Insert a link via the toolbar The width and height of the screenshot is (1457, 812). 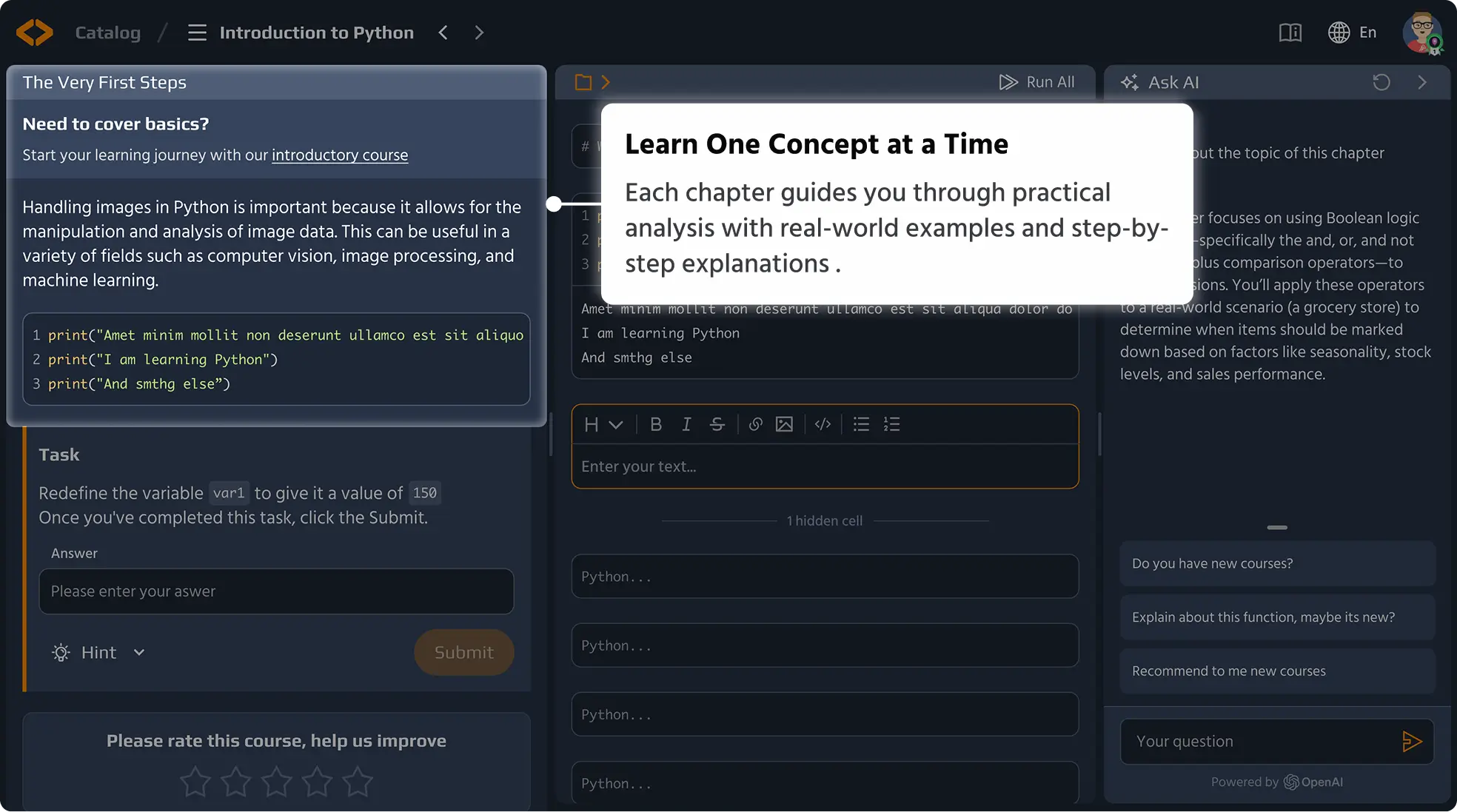pyautogui.click(x=755, y=424)
